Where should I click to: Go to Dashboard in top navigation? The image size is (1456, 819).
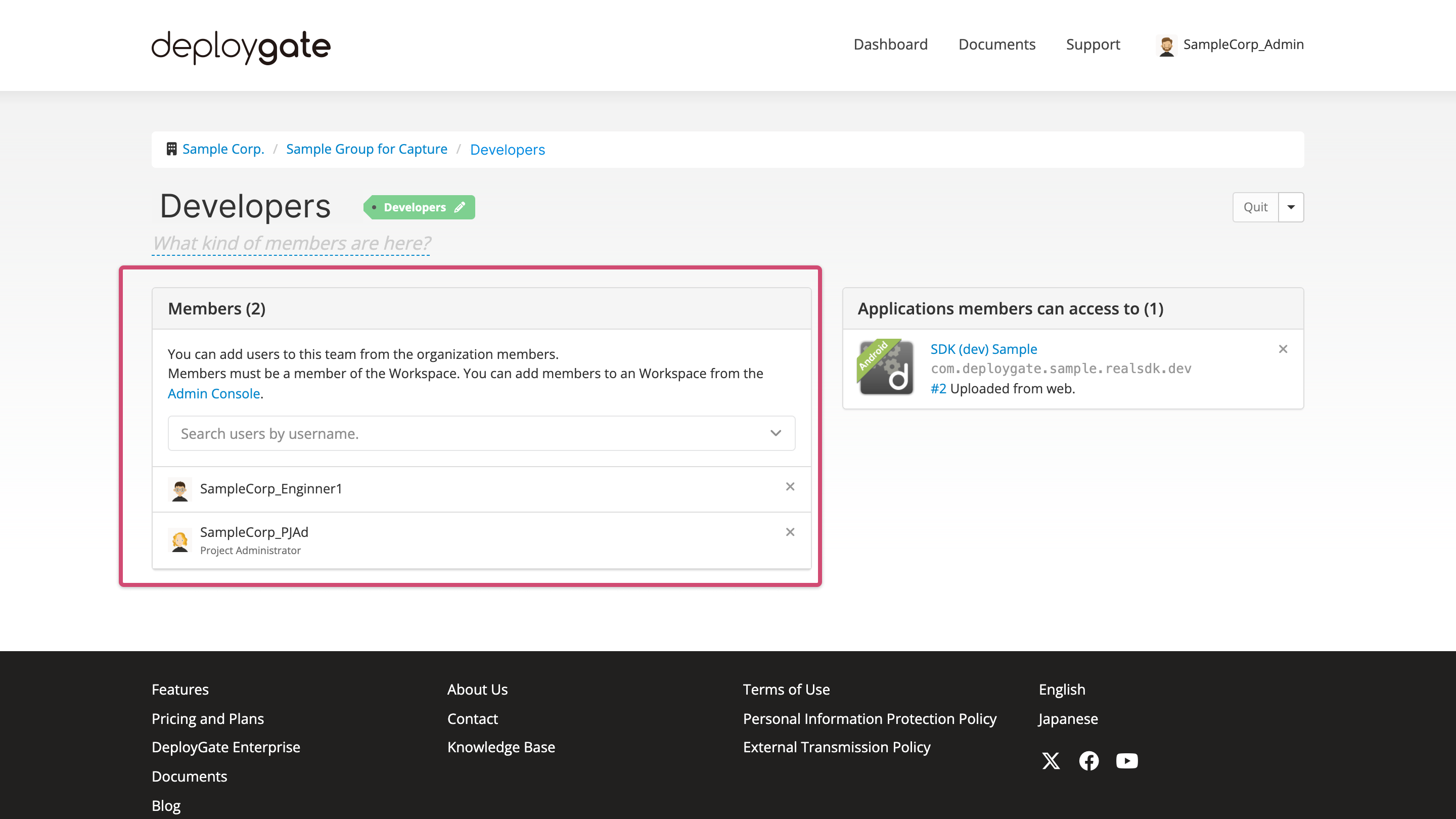click(890, 44)
